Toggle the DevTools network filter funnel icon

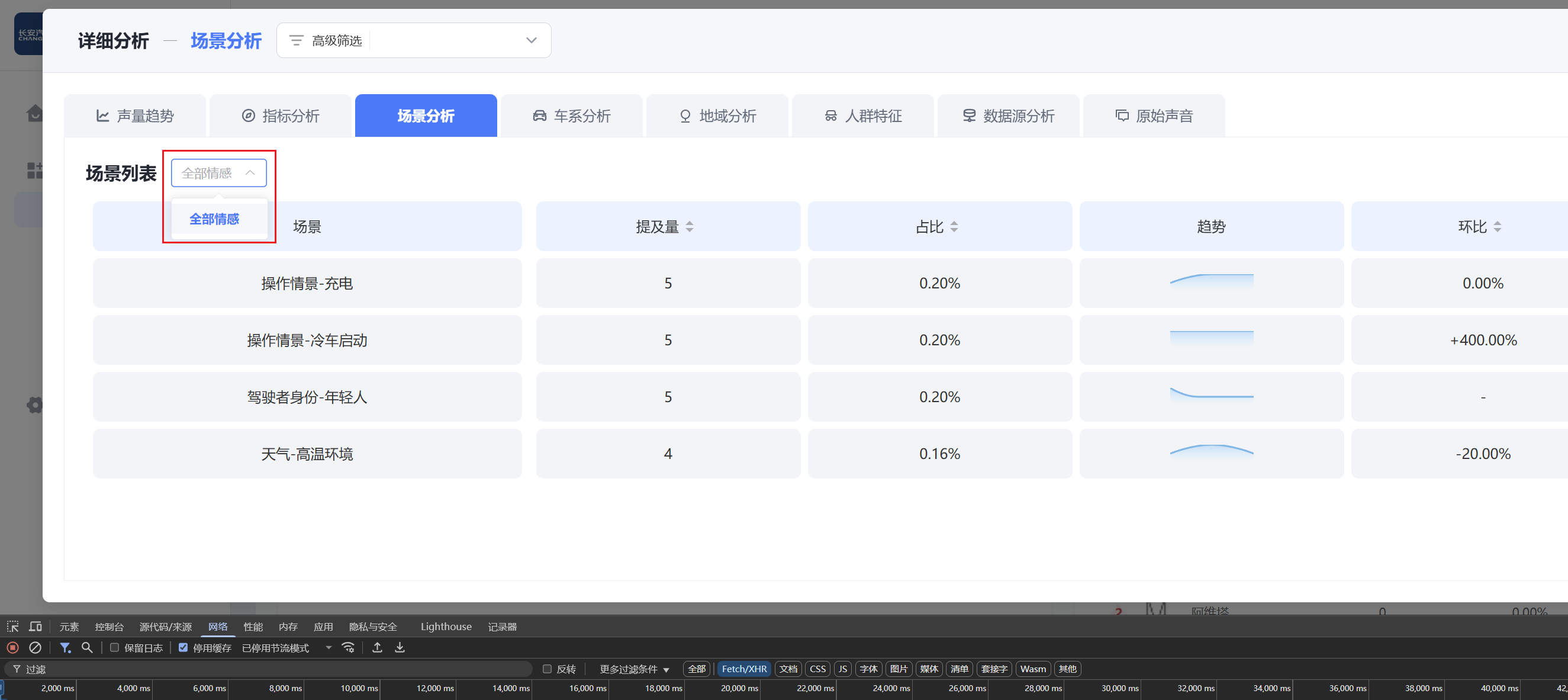tap(65, 648)
